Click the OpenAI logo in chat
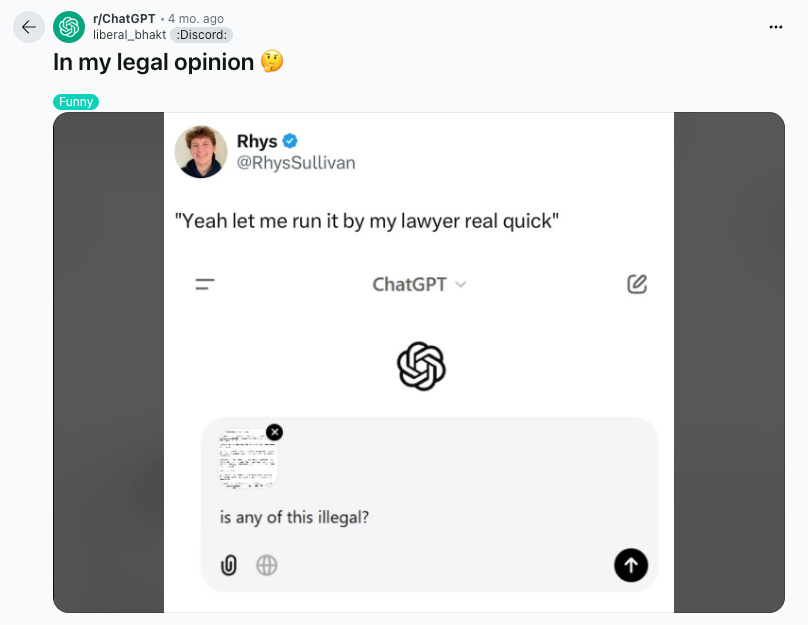808x625 pixels. point(421,366)
